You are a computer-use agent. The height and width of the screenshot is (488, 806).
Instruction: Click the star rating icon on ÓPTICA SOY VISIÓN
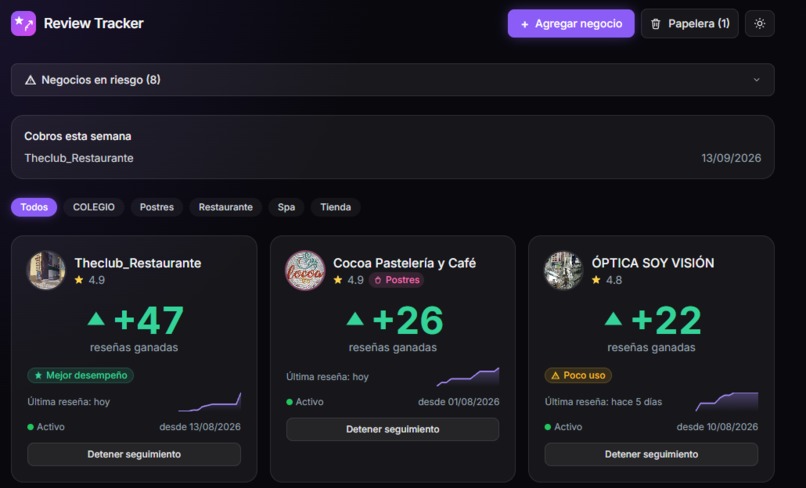(596, 280)
